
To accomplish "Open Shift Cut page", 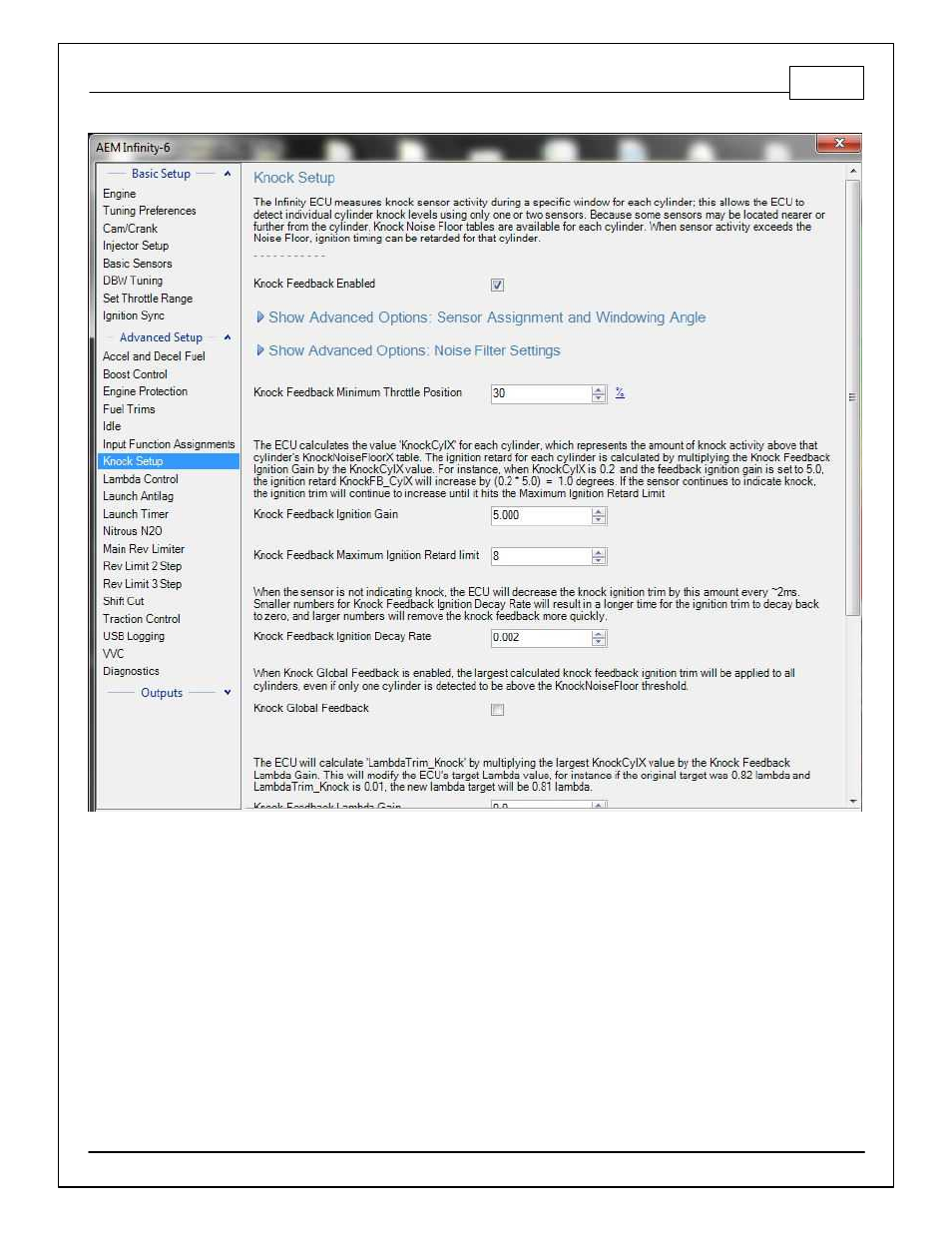I will [x=124, y=601].
